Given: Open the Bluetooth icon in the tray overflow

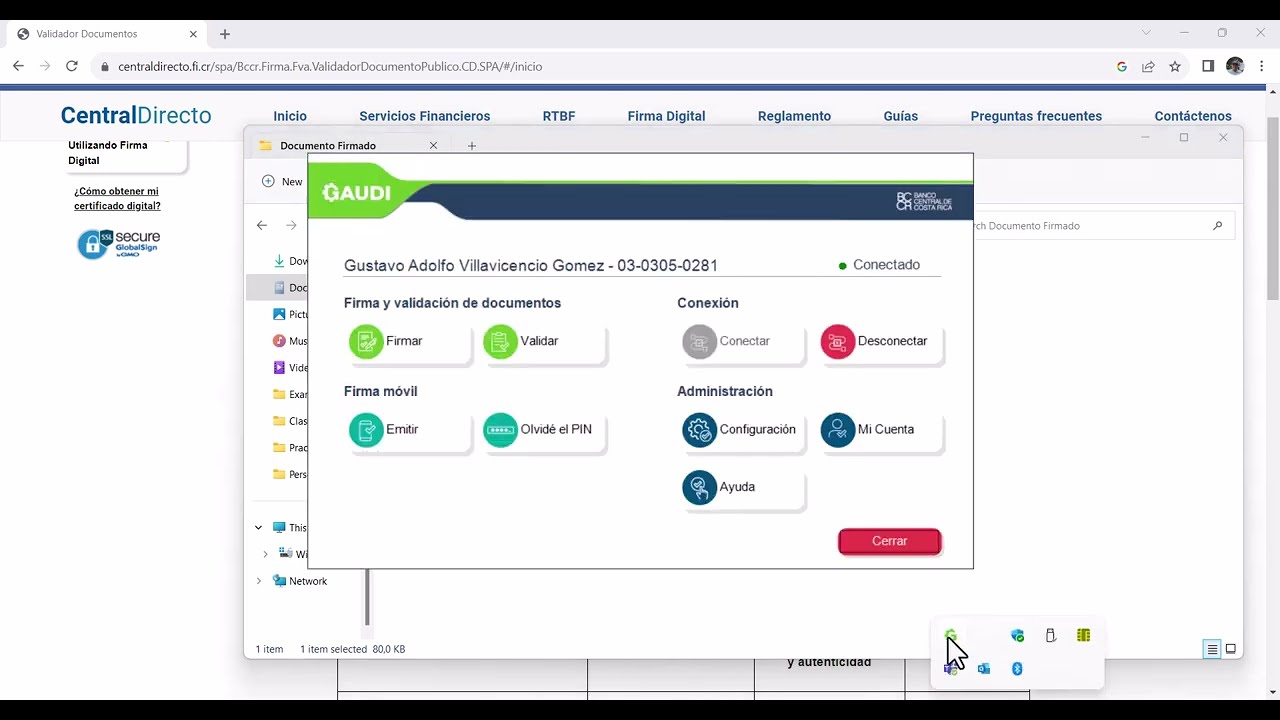Looking at the screenshot, I should point(1017,669).
